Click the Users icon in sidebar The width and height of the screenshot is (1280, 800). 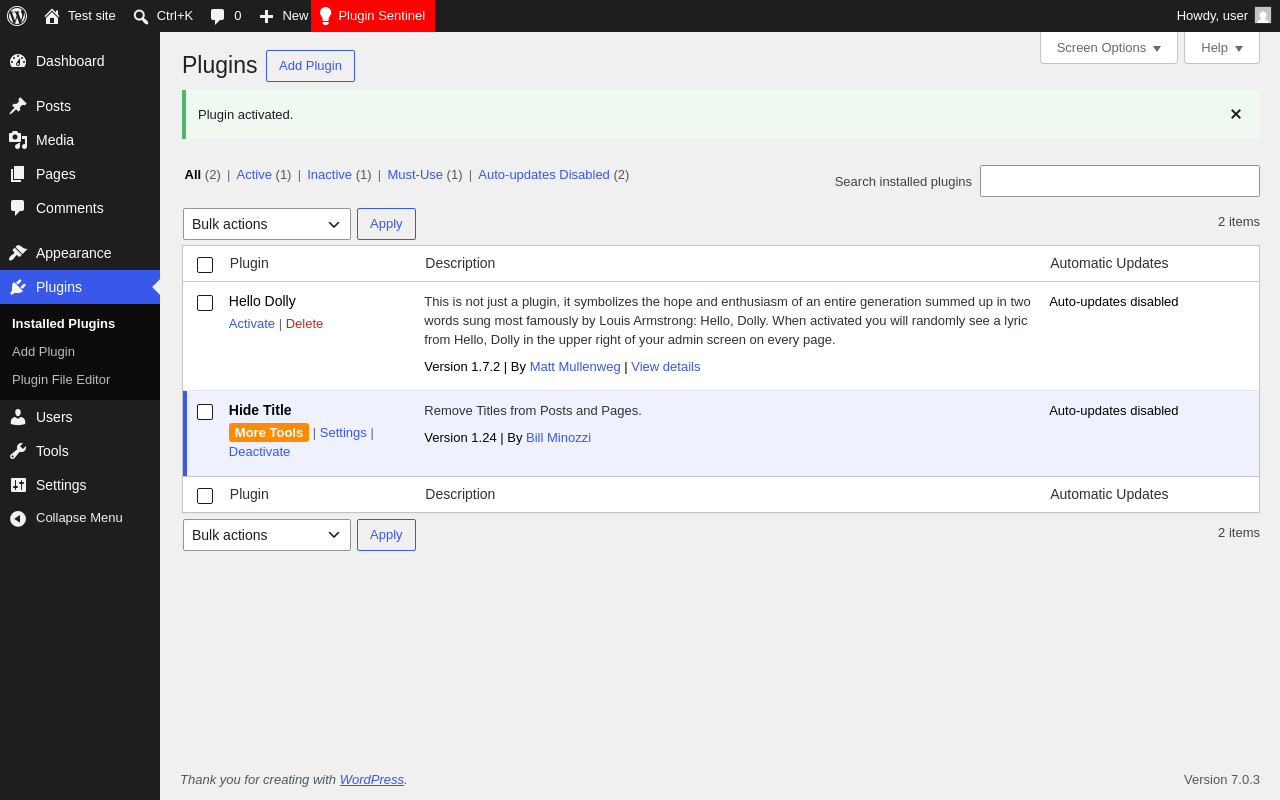click(x=18, y=417)
